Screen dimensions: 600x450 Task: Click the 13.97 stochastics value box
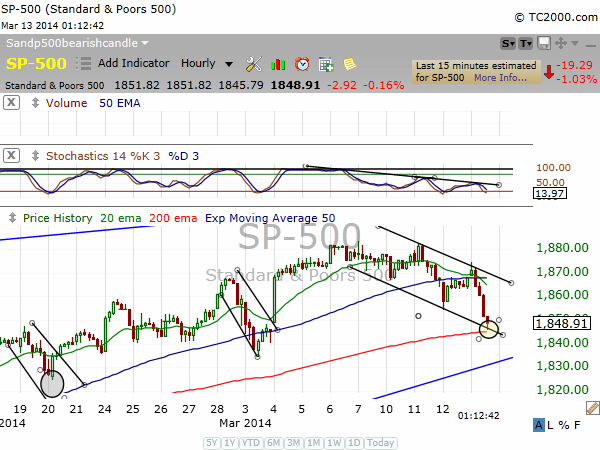550,193
